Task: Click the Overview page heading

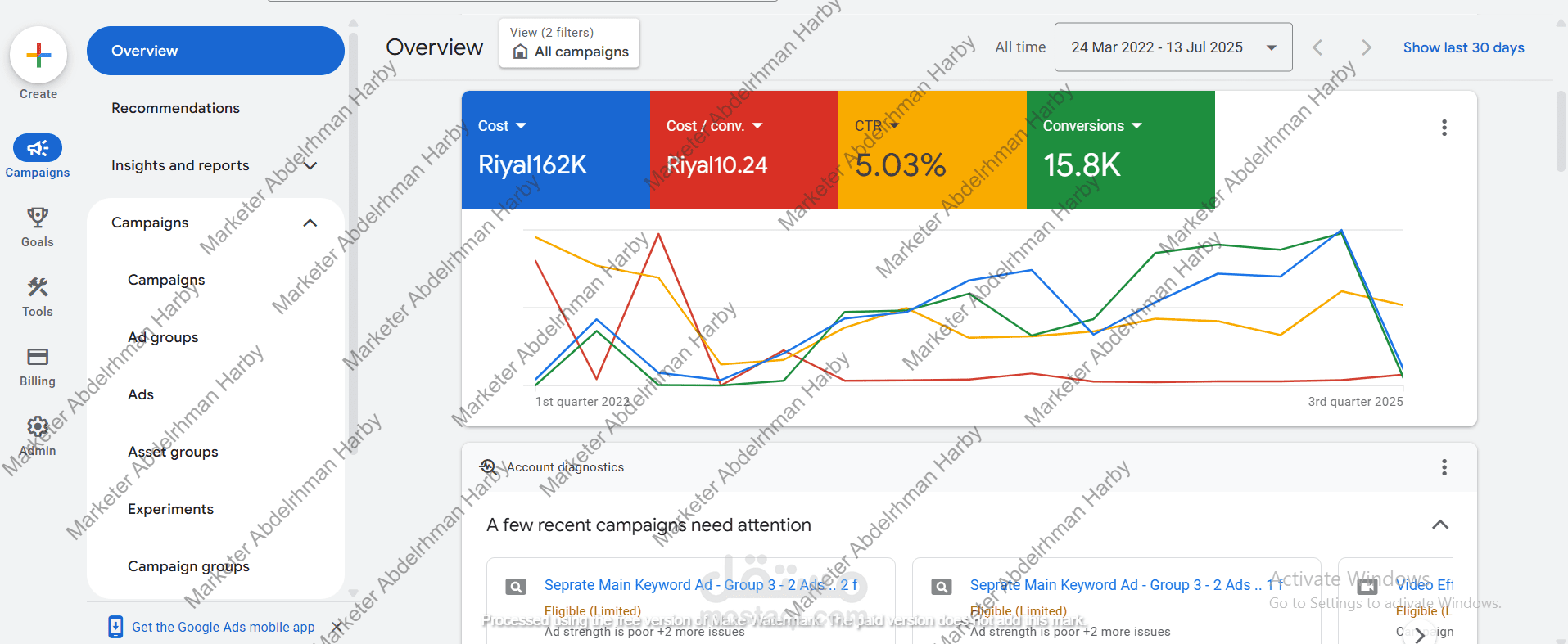Action: [x=434, y=47]
